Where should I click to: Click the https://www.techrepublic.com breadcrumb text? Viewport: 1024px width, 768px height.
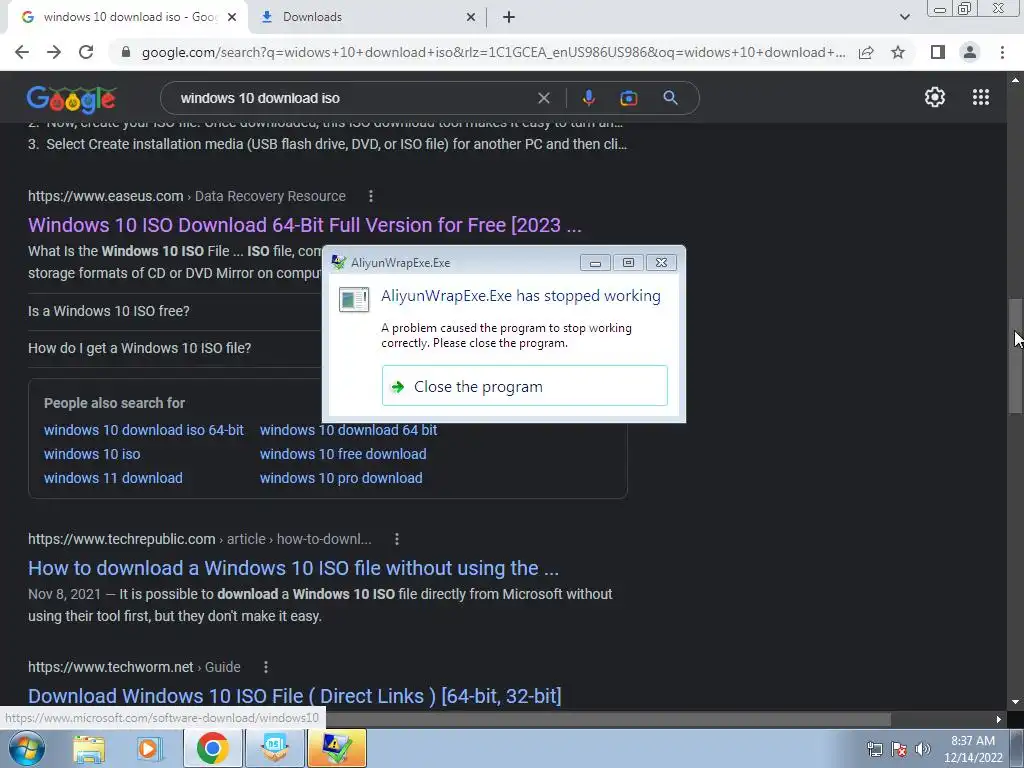click(x=121, y=539)
